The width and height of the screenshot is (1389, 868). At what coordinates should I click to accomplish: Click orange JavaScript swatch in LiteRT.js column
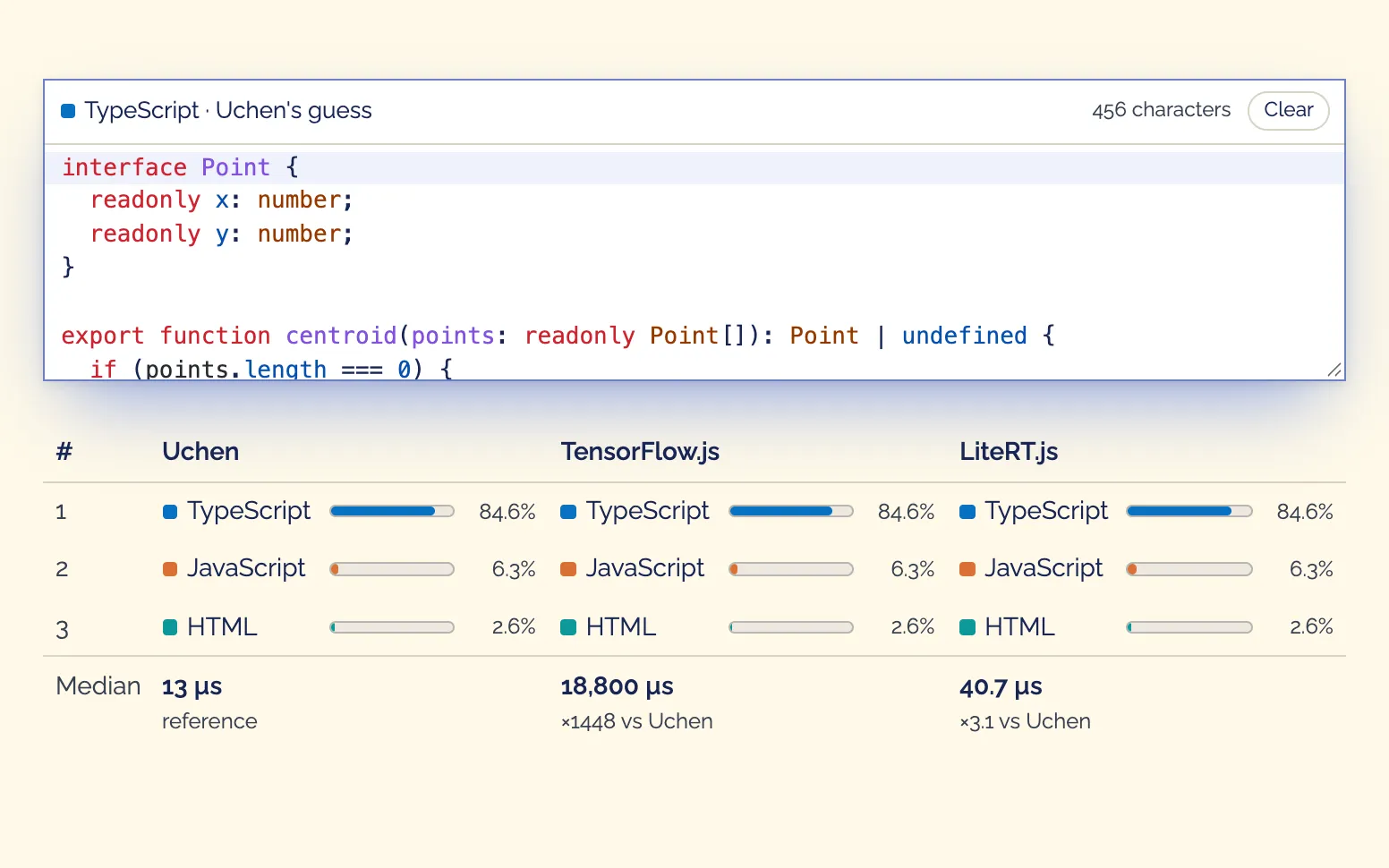click(967, 569)
